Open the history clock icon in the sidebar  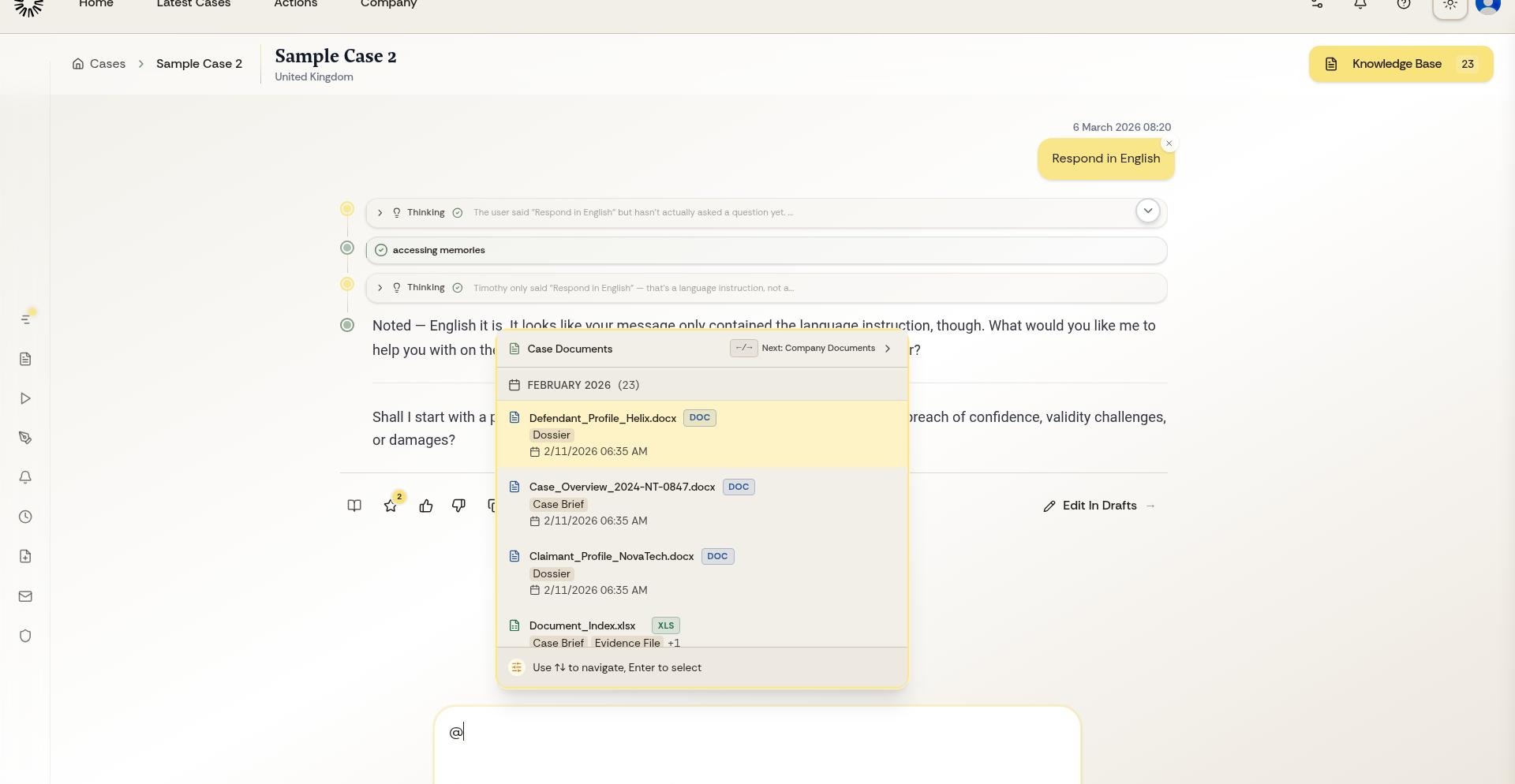[24, 517]
